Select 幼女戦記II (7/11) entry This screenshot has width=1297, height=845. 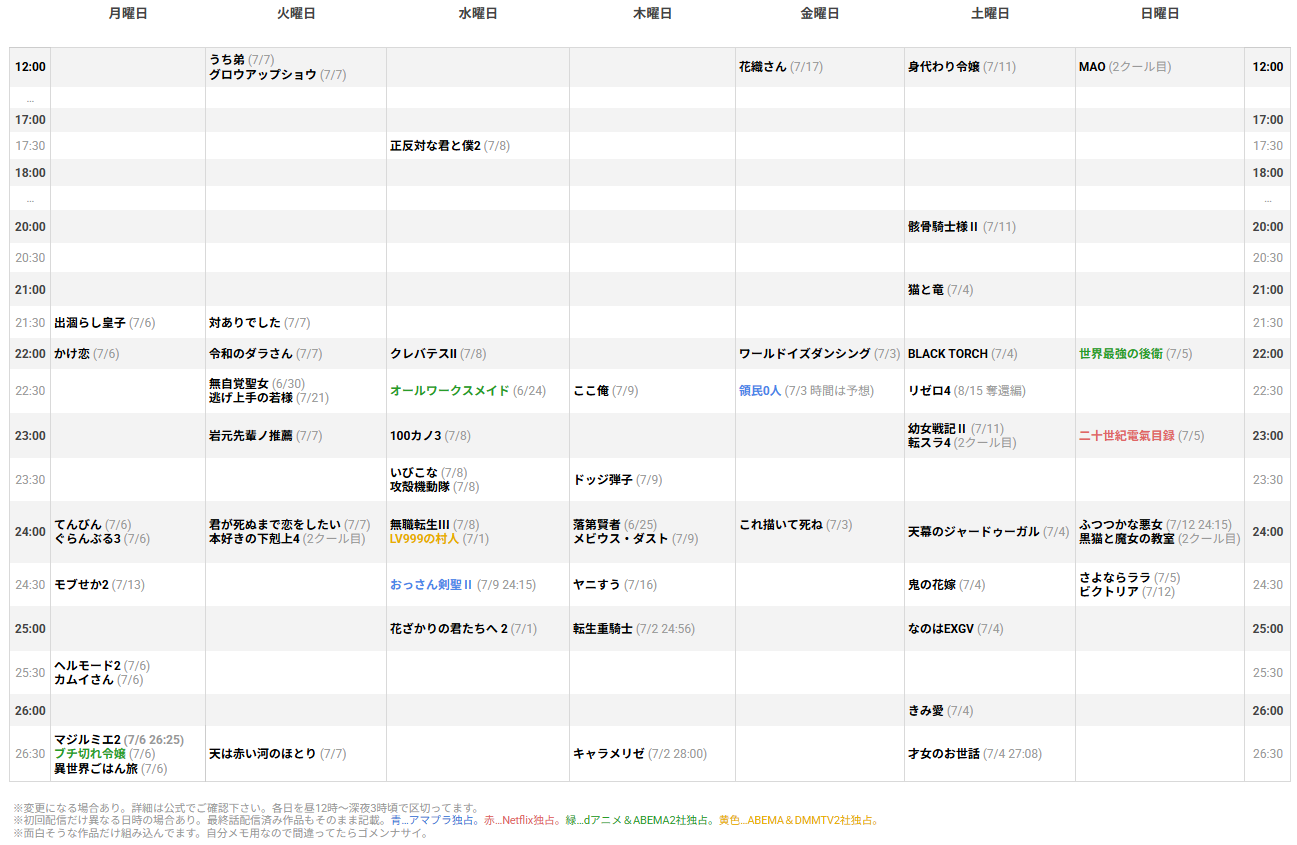point(956,429)
